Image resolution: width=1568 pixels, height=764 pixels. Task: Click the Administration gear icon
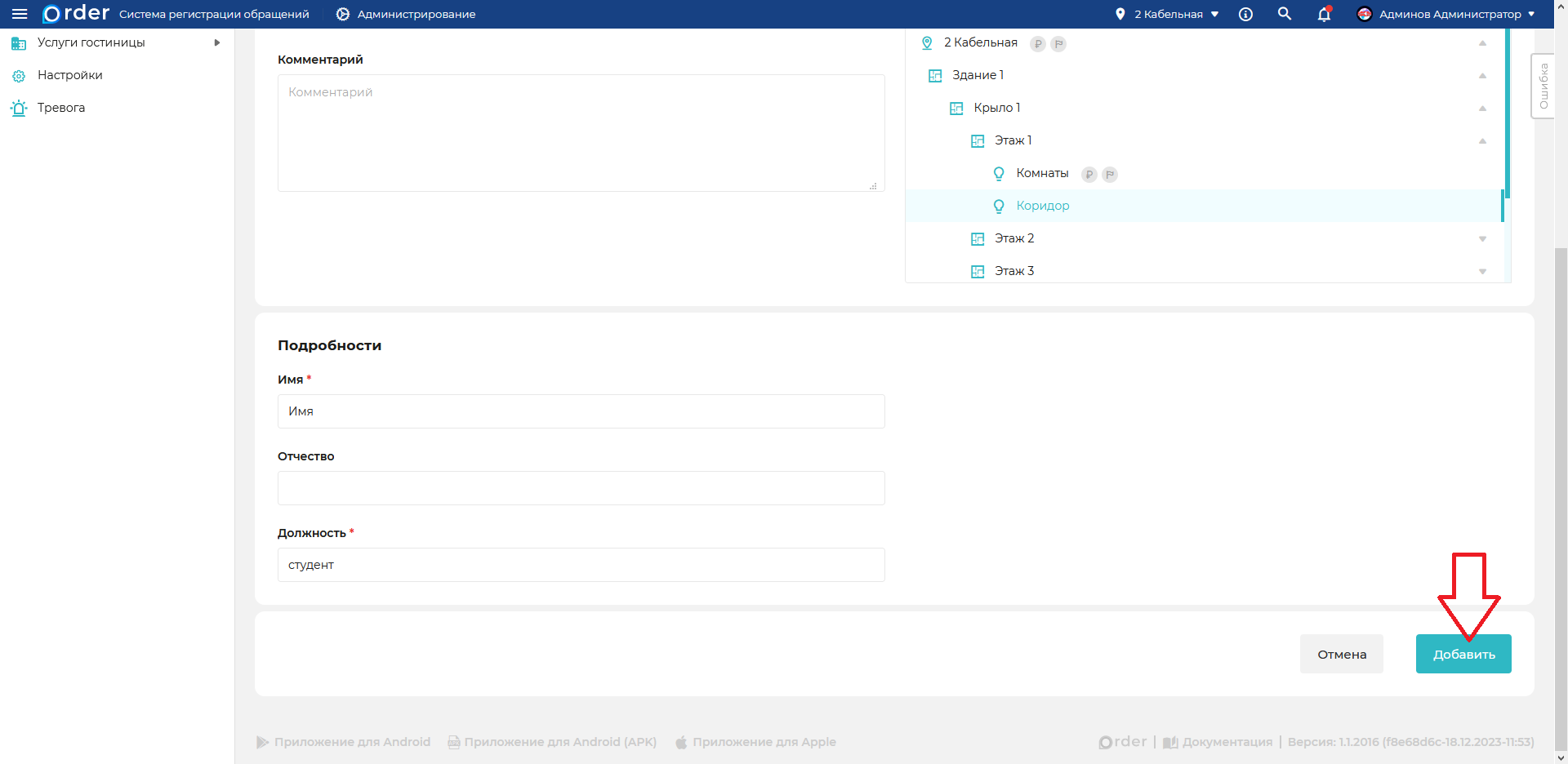coord(343,14)
